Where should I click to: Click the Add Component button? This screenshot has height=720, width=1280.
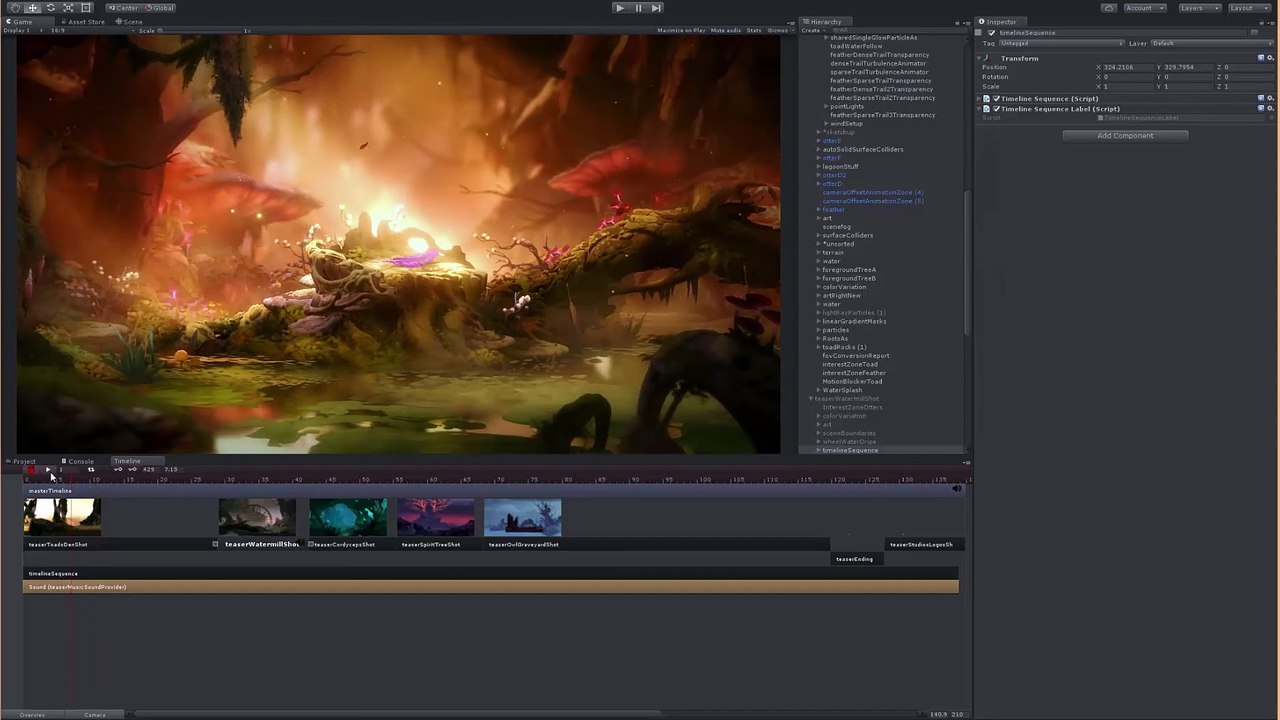click(x=1125, y=135)
